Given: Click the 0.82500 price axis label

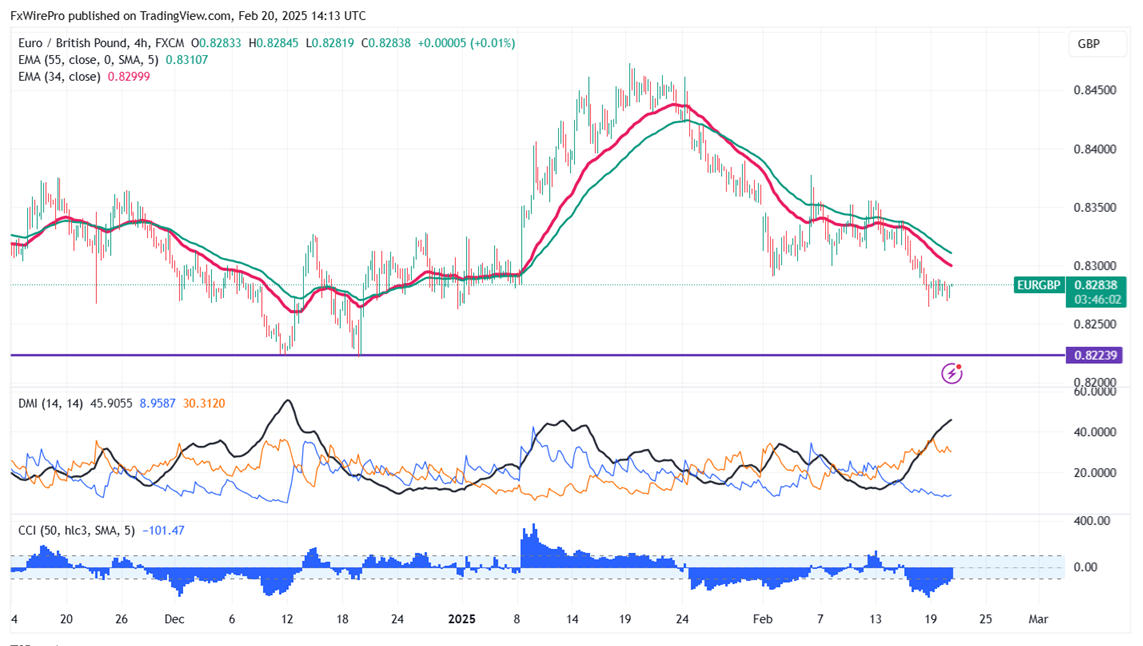Looking at the screenshot, I should 1095,324.
